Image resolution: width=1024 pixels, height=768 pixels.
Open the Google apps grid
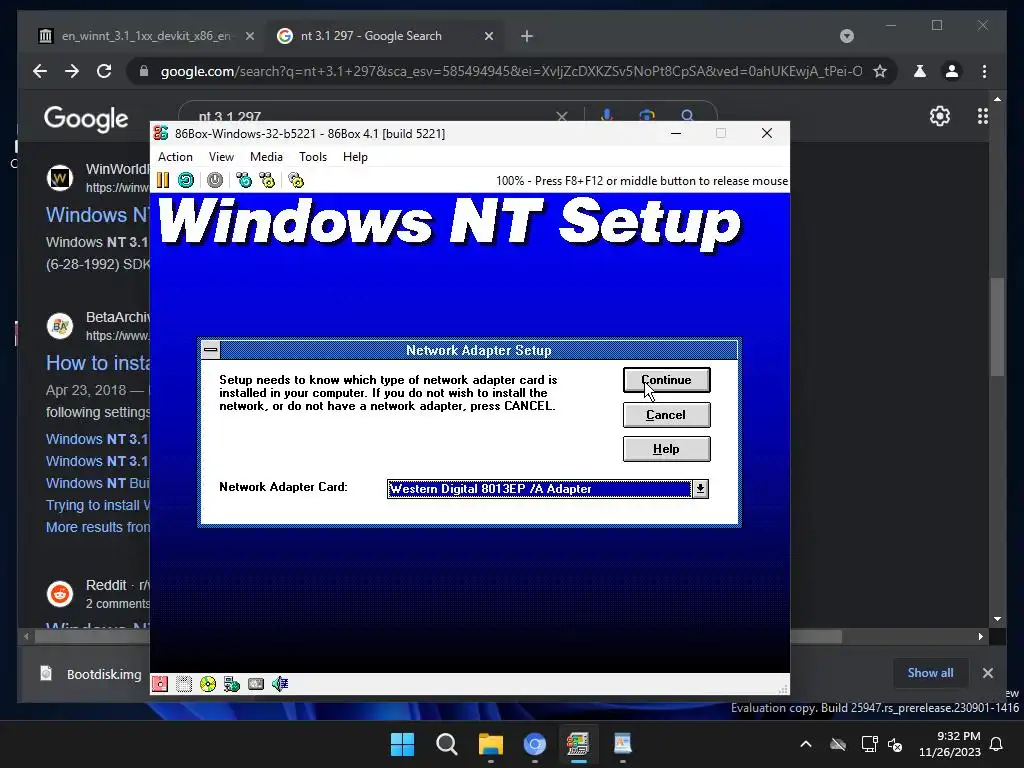pos(982,116)
